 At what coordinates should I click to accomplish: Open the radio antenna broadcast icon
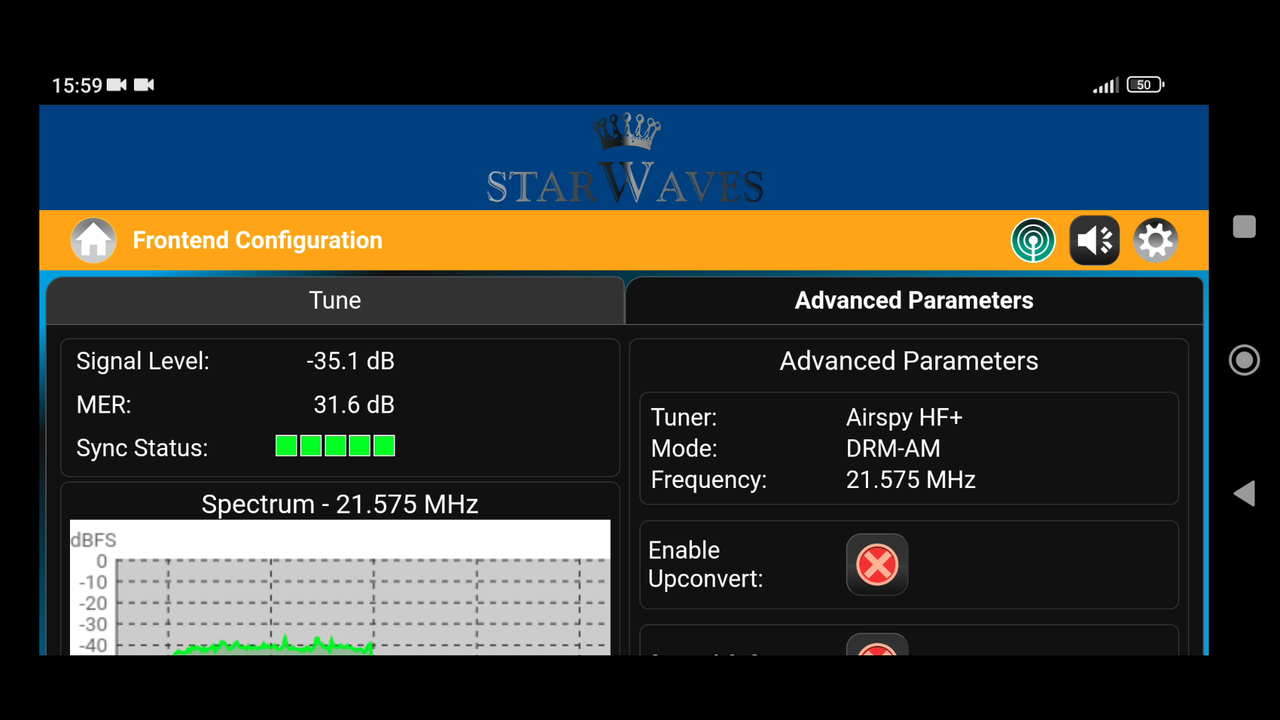tap(1033, 240)
